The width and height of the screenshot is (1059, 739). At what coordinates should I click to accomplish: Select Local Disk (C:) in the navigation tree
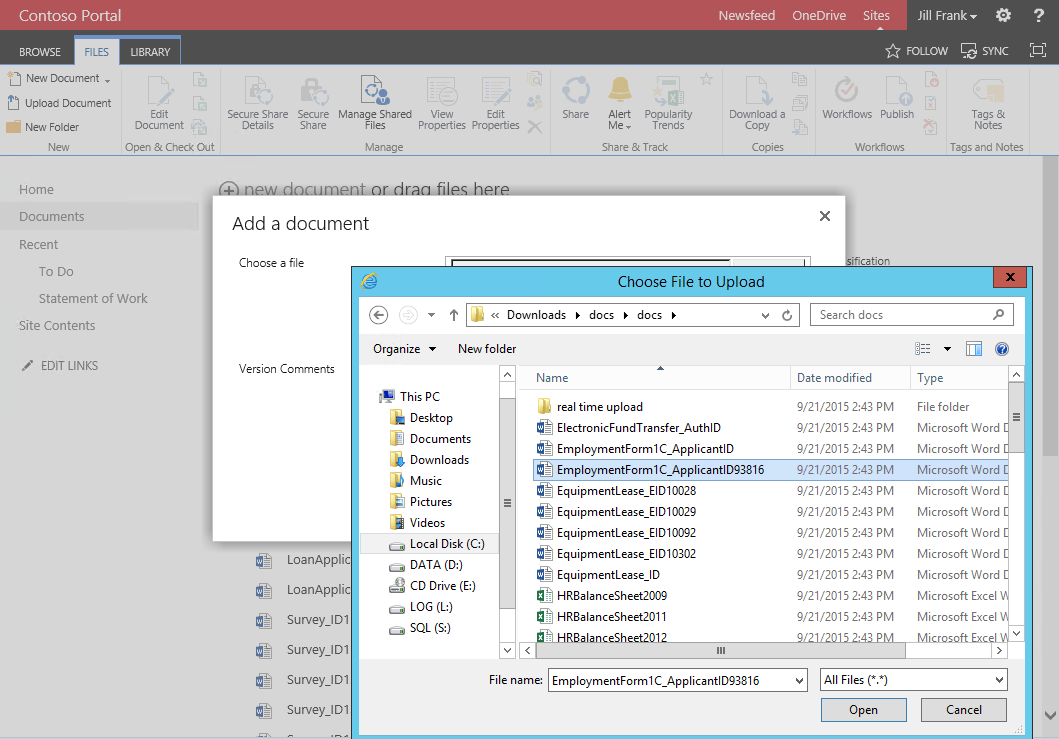tap(437, 544)
